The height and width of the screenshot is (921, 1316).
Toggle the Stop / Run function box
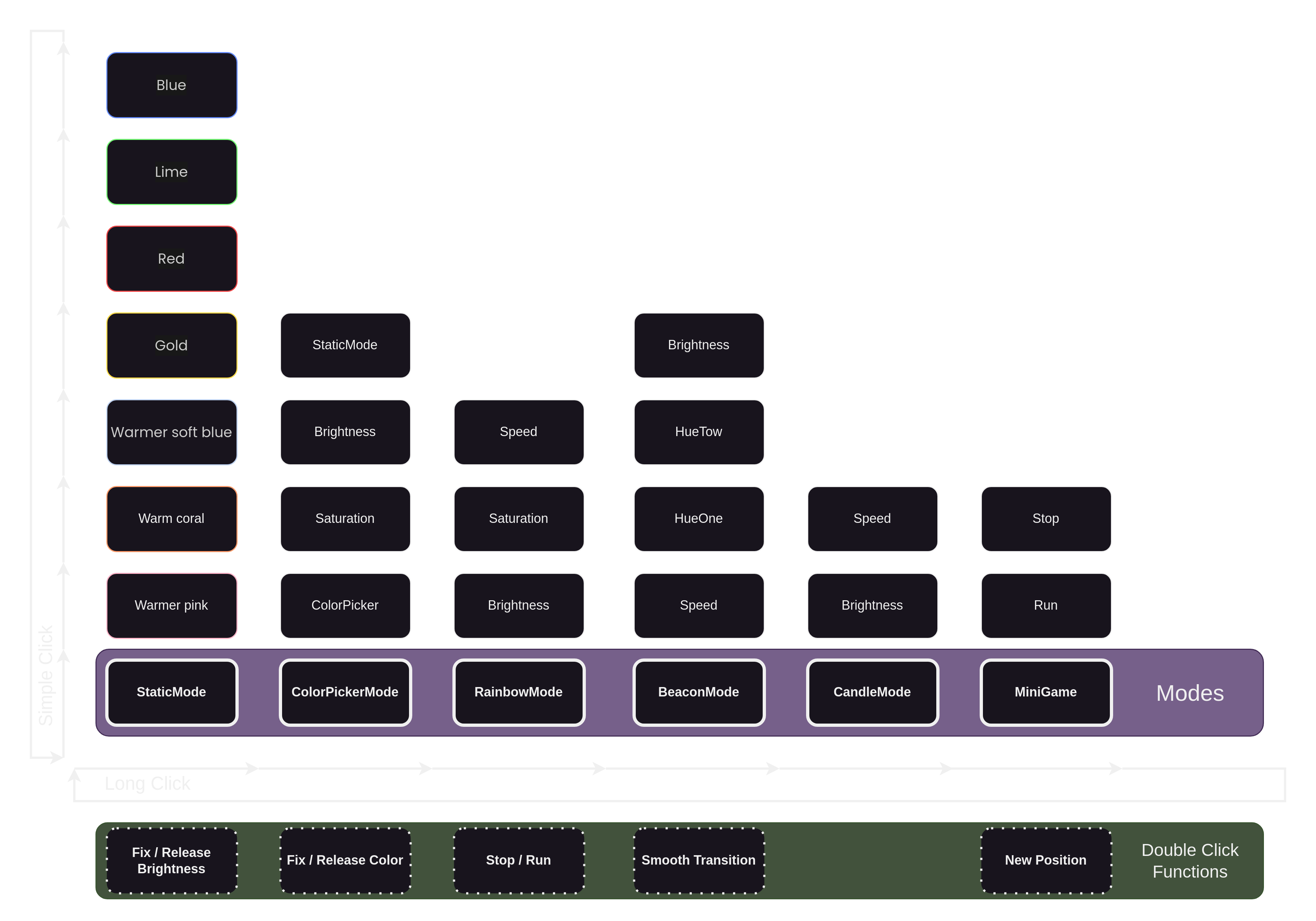click(518, 860)
